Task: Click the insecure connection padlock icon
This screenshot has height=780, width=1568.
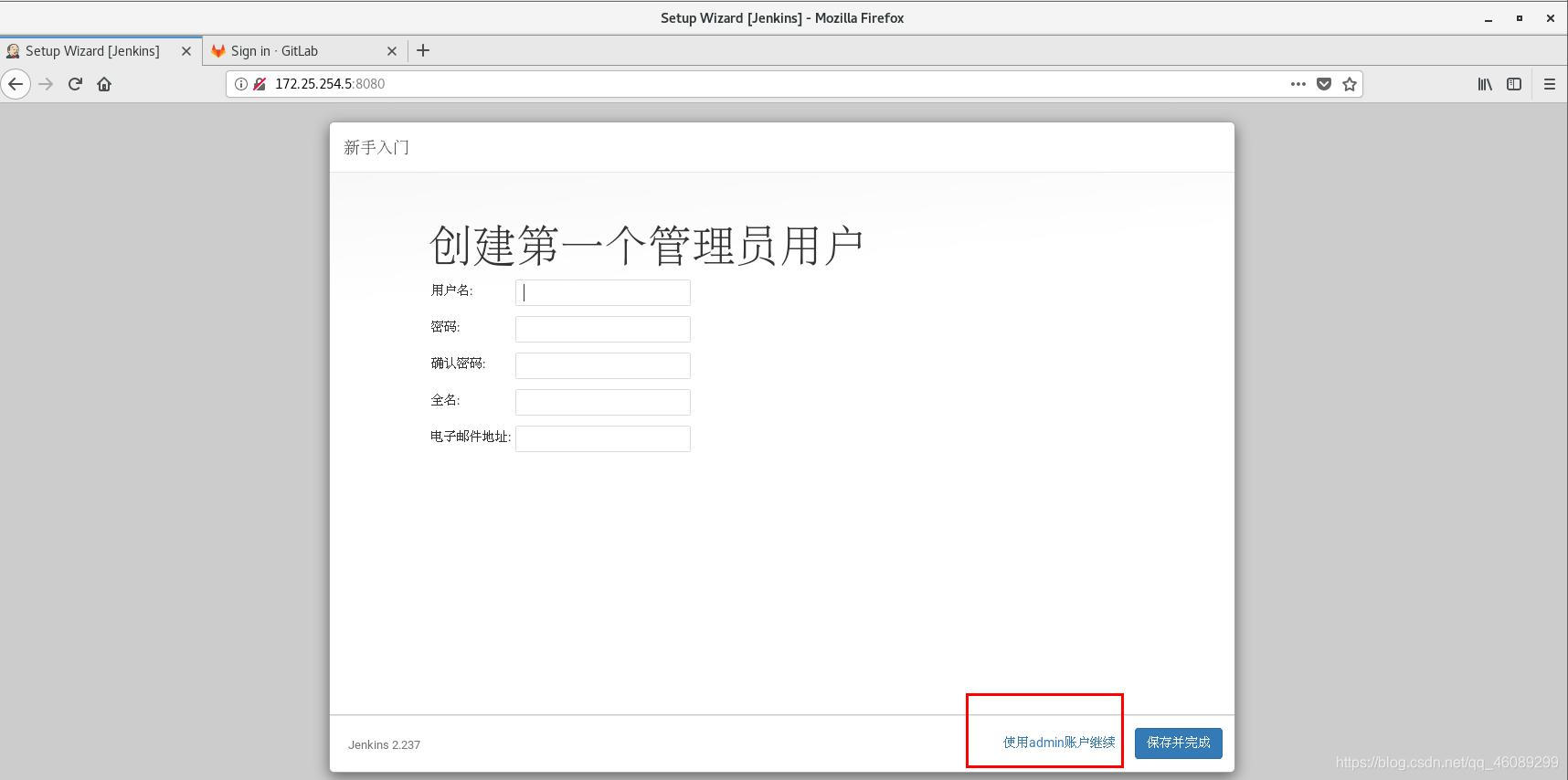Action: (x=260, y=84)
